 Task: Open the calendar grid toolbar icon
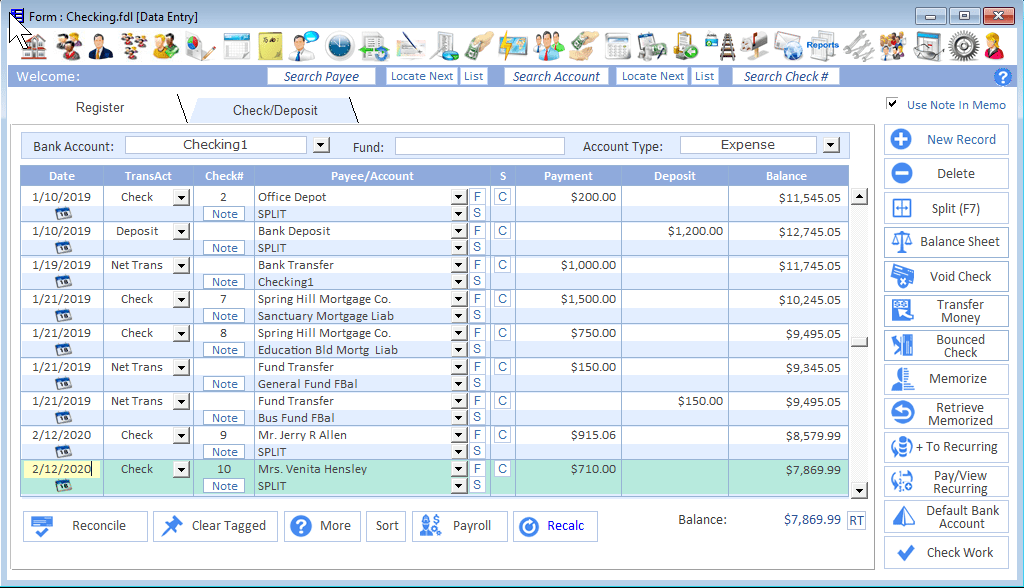[x=236, y=46]
